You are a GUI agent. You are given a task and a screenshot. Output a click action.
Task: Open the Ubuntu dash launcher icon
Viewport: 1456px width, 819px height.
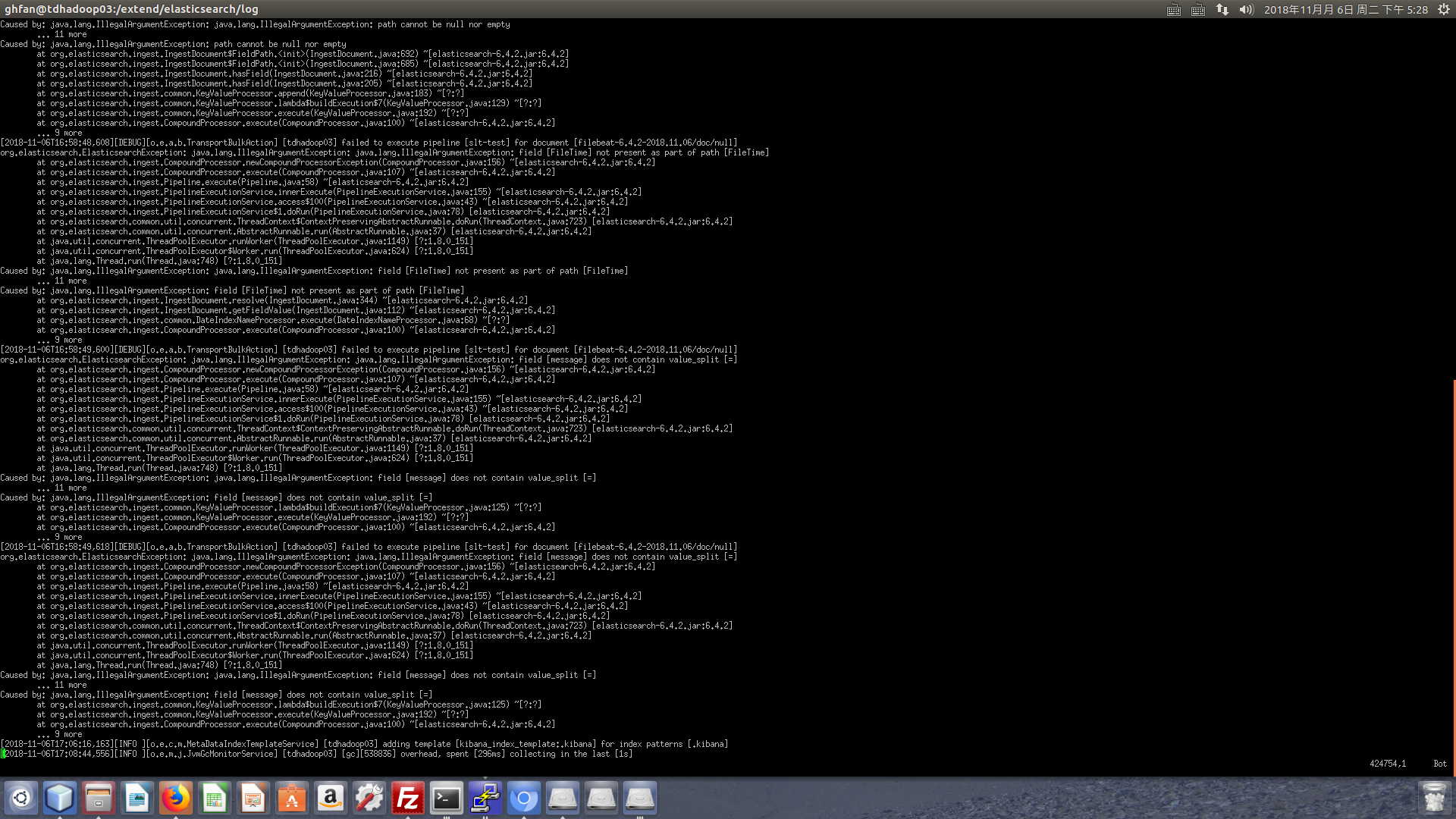(x=21, y=798)
